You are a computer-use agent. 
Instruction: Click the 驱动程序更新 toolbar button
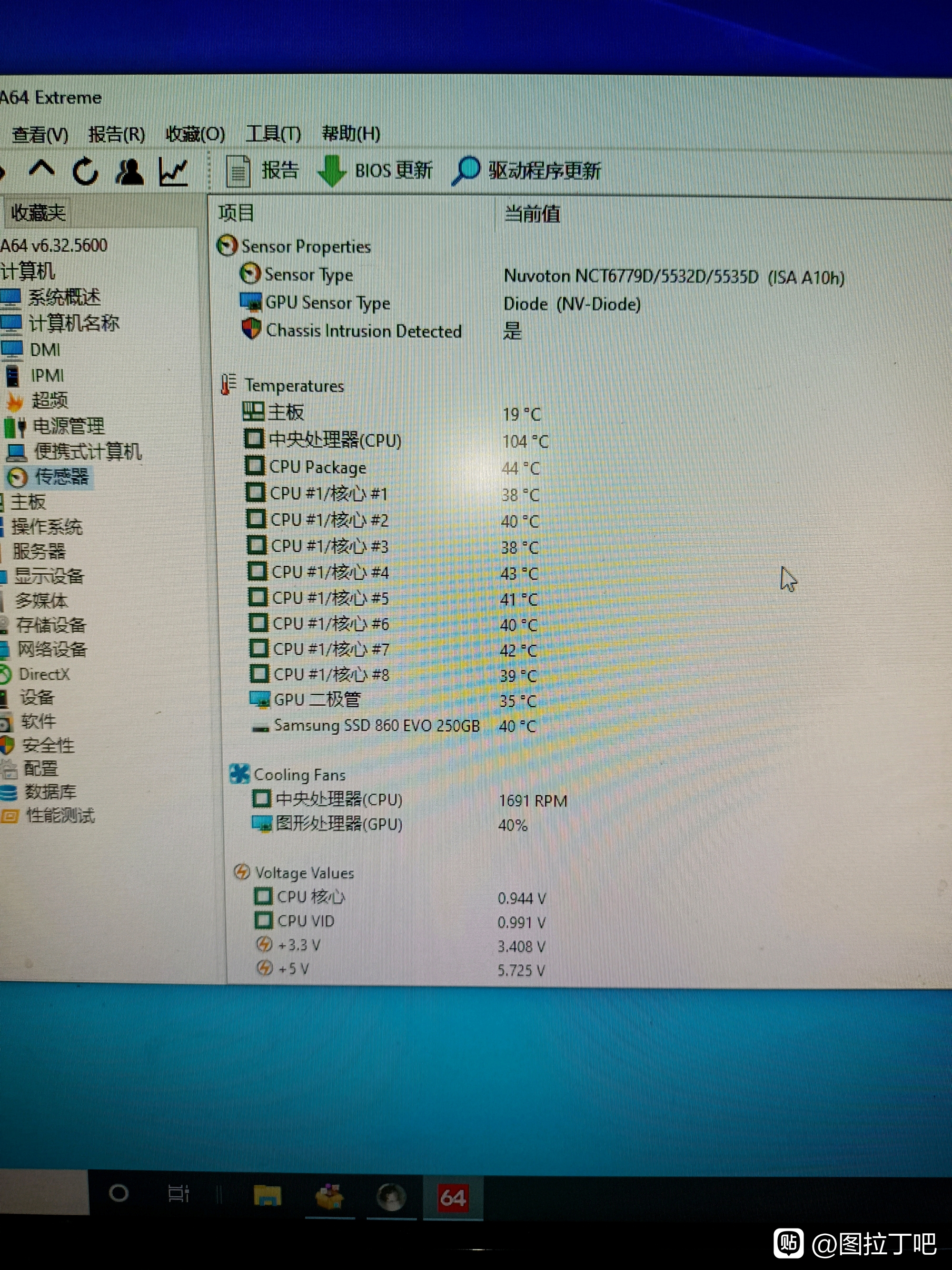[526, 170]
